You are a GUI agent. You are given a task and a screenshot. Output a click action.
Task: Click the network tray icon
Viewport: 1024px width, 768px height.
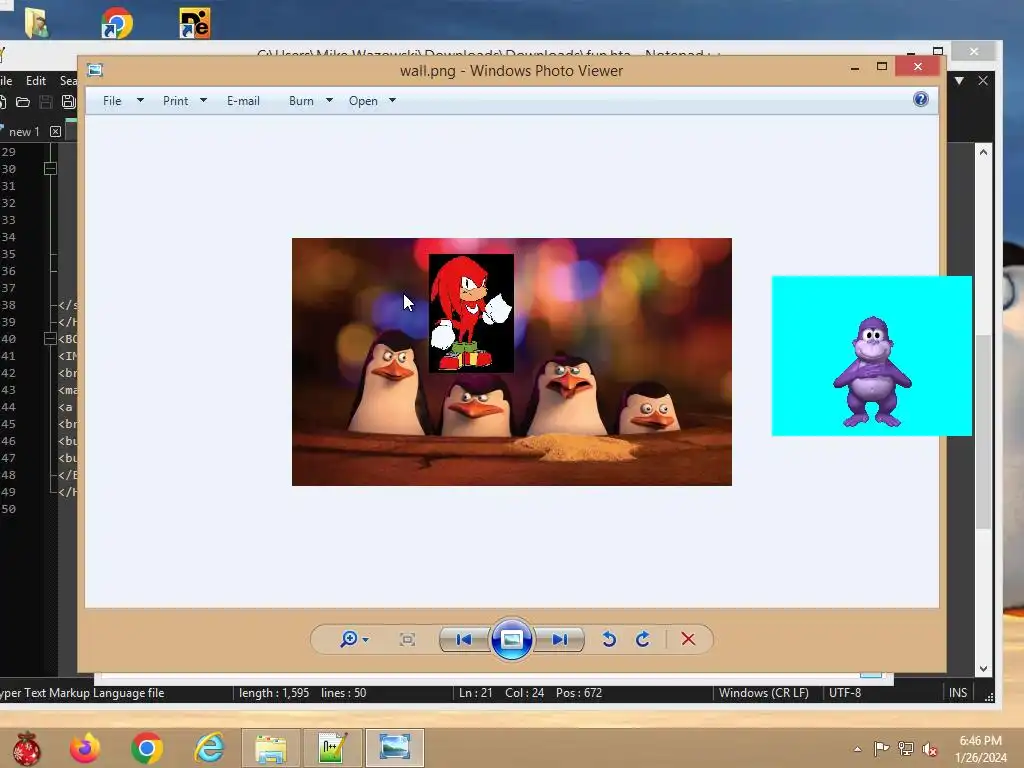click(x=906, y=749)
